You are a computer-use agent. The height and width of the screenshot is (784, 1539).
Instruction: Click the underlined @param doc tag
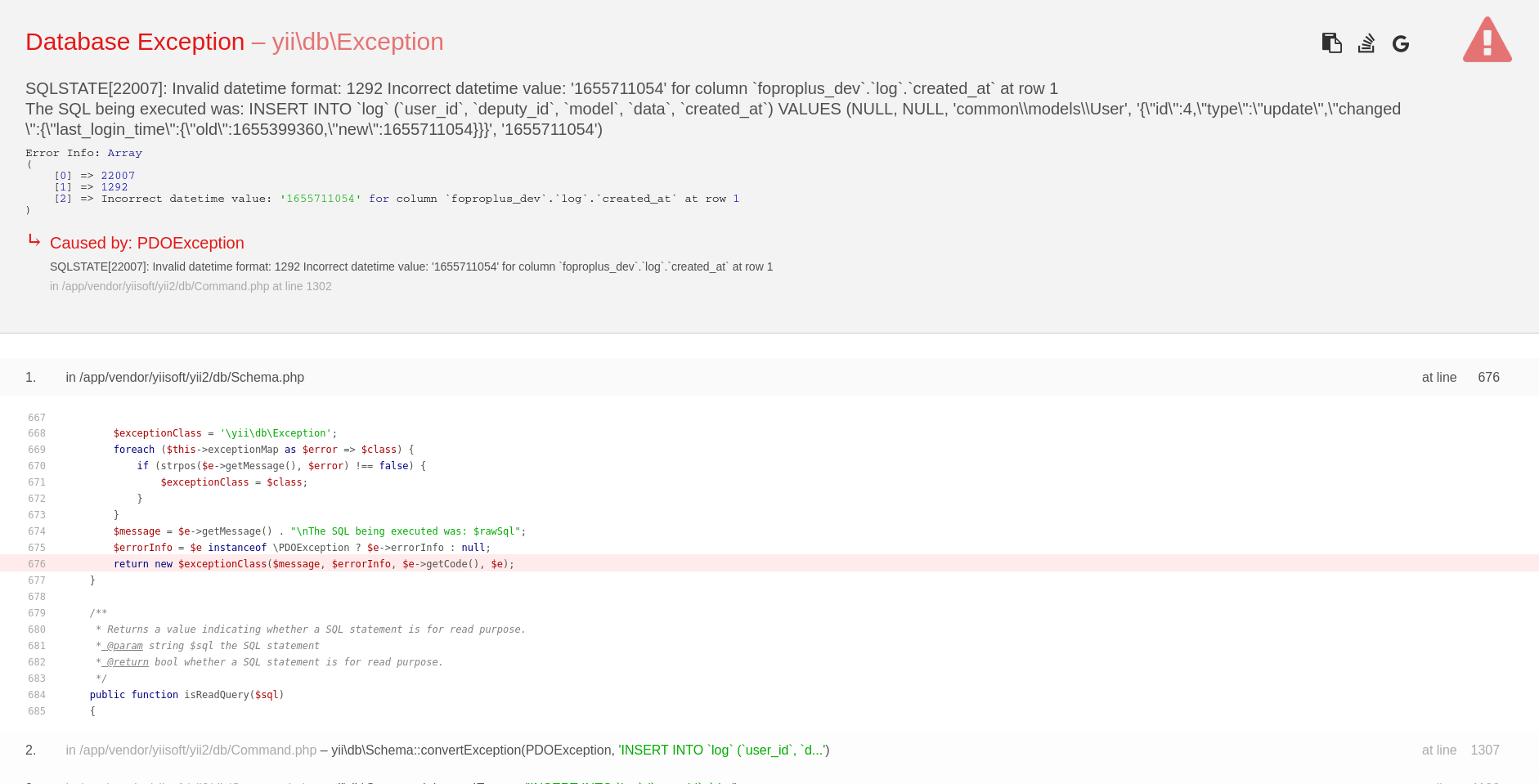[124, 646]
